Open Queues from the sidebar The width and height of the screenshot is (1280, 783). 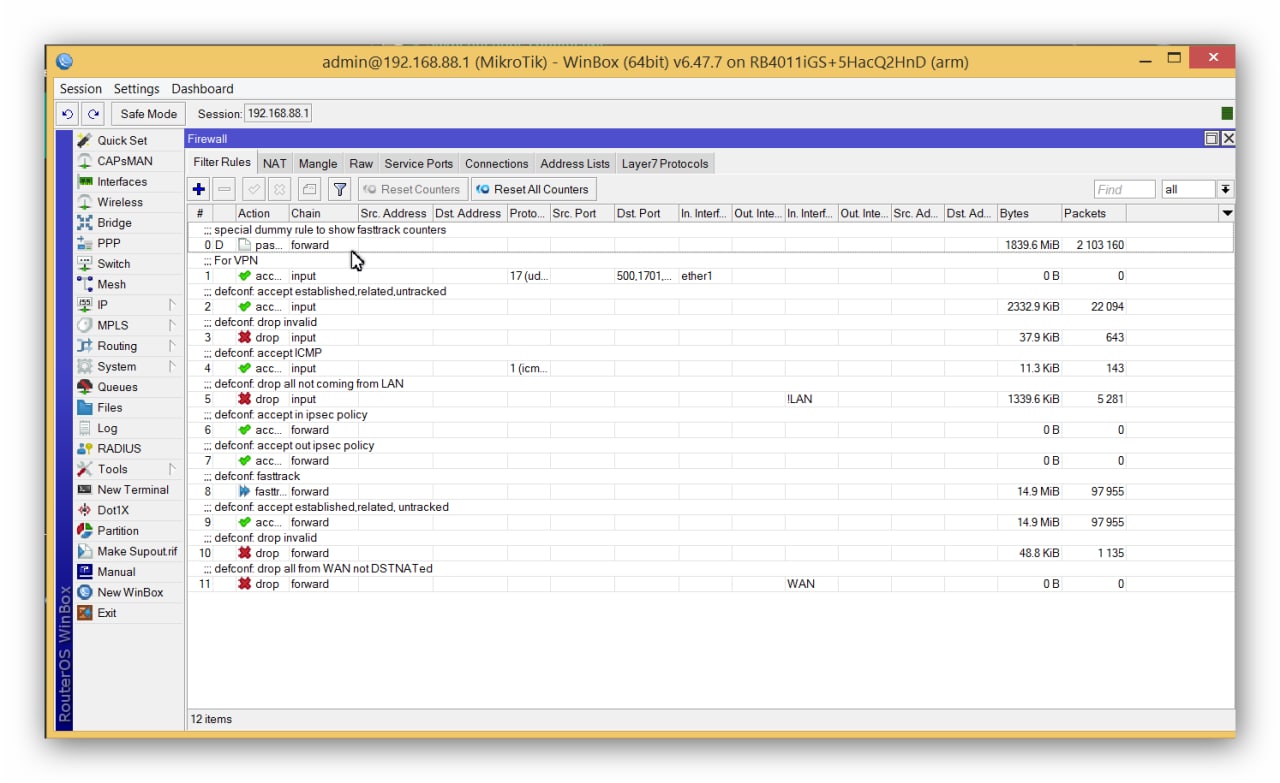[117, 387]
